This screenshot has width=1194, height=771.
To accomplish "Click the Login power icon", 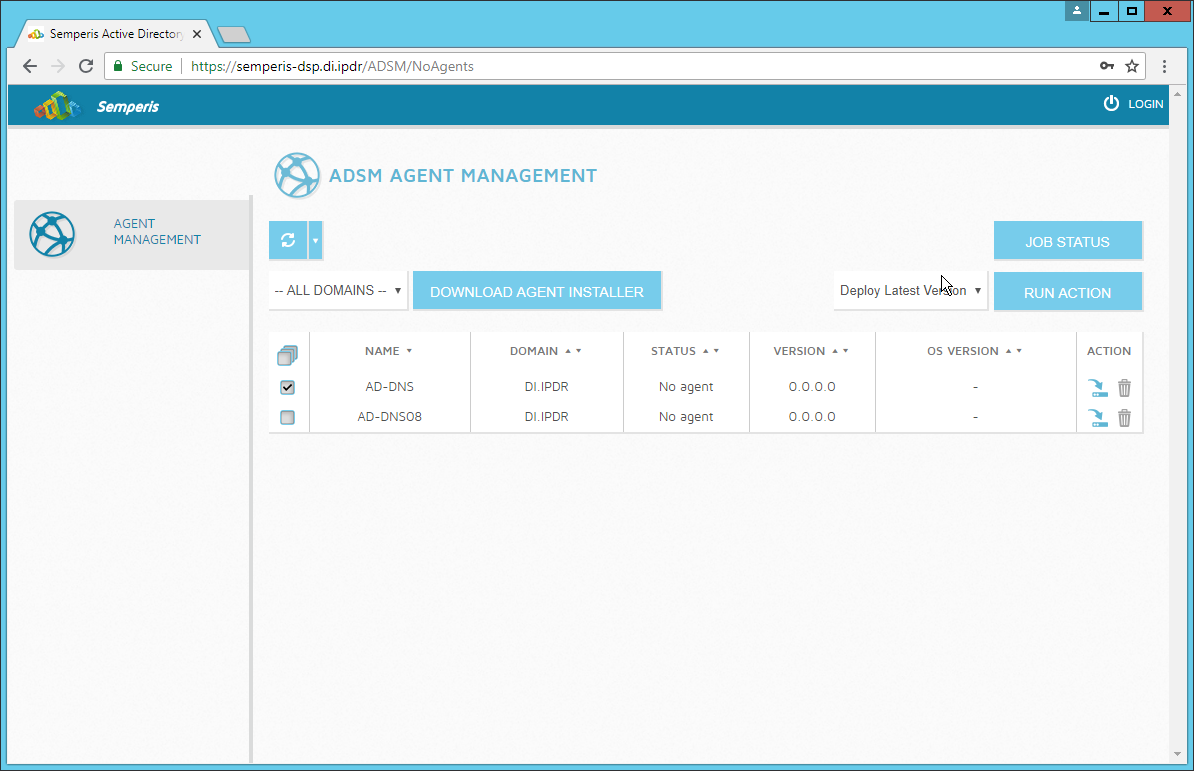I will [1111, 104].
